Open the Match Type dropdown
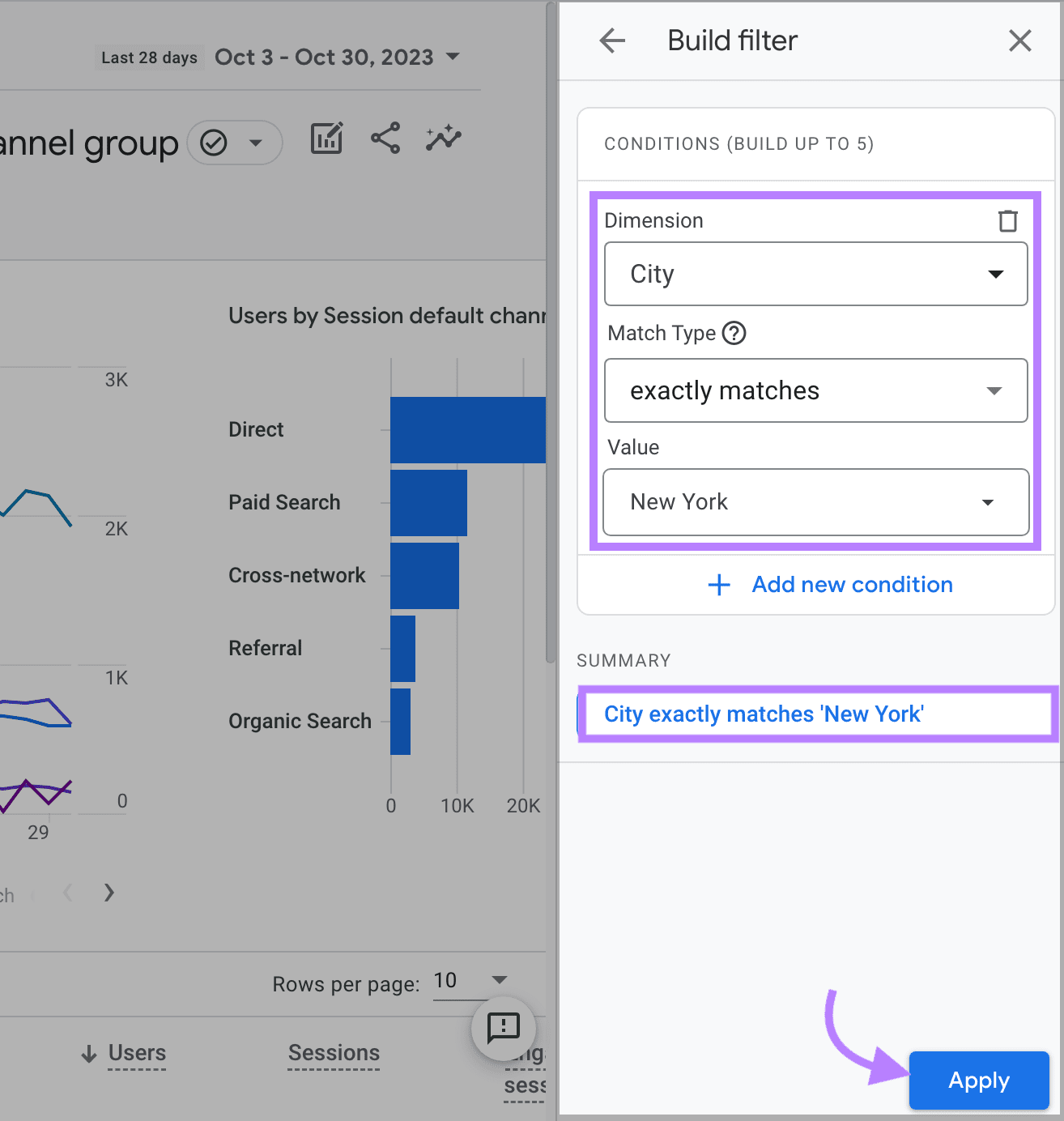 coord(815,390)
